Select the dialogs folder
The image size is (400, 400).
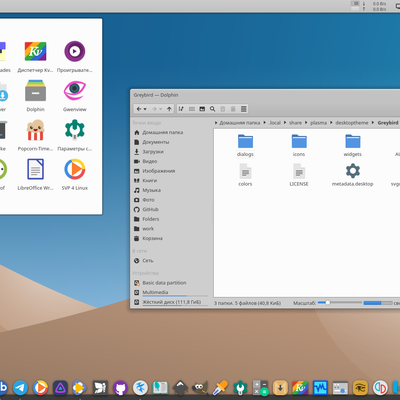click(245, 145)
